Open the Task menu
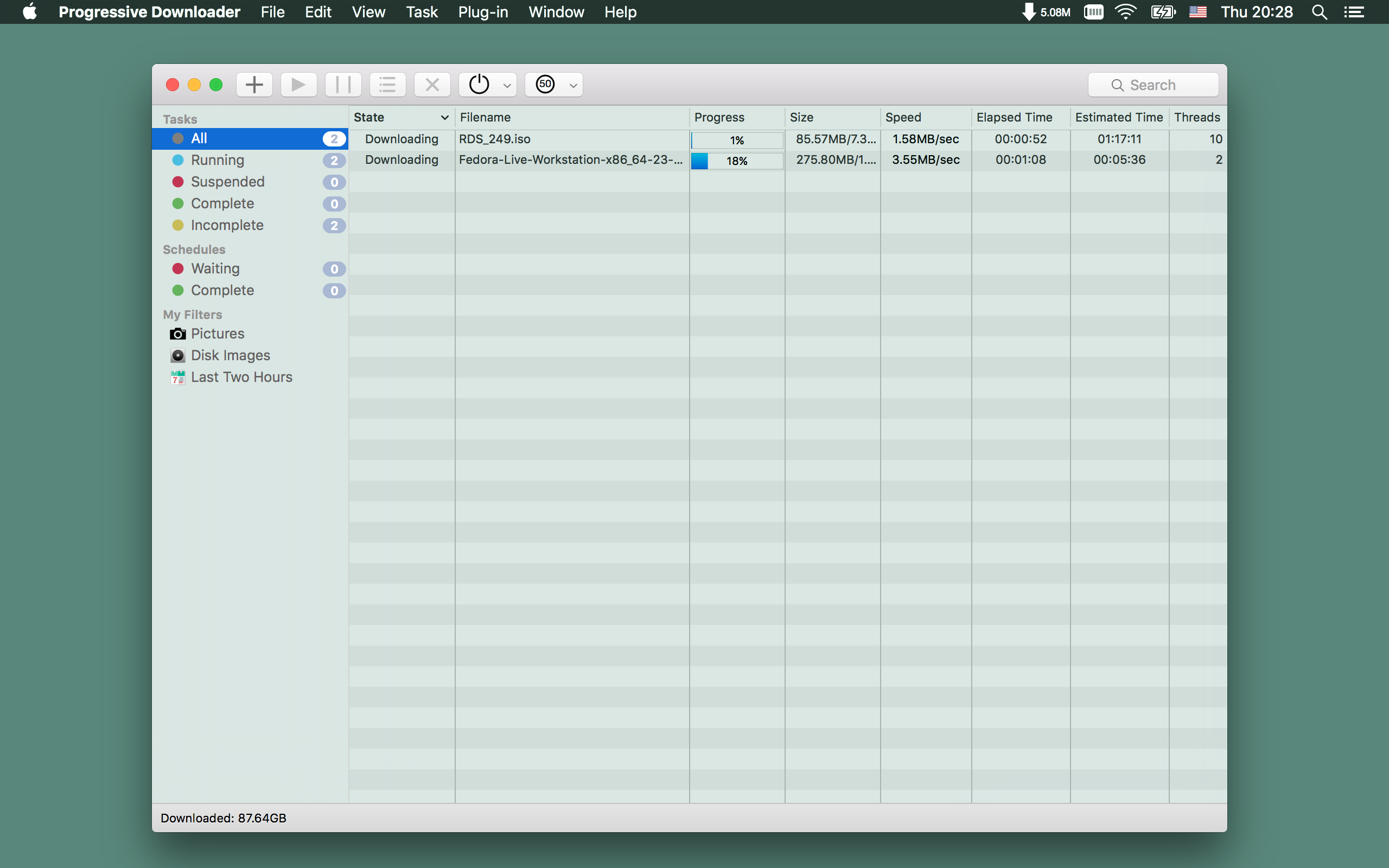Image resolution: width=1389 pixels, height=868 pixels. (421, 12)
